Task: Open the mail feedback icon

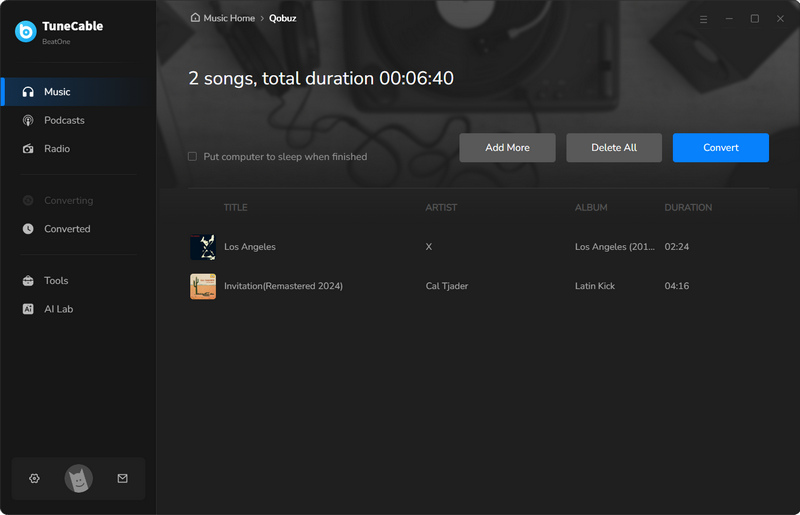Action: coord(122,478)
